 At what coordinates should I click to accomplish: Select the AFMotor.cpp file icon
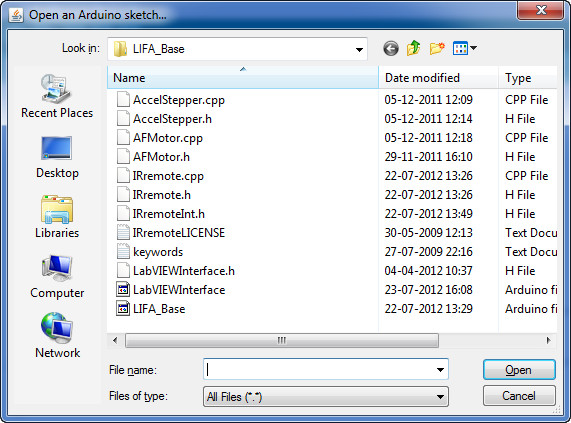click(x=123, y=137)
